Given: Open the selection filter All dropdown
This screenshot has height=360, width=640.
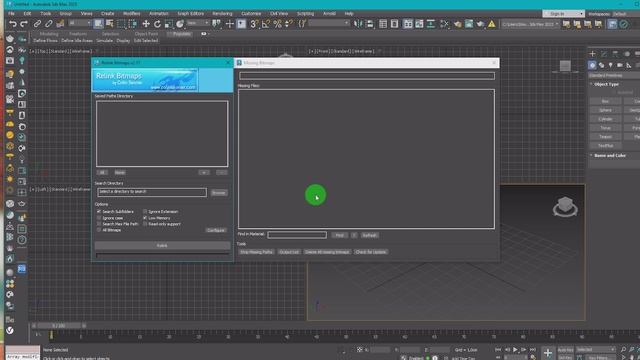Looking at the screenshot, I should click(80, 23).
